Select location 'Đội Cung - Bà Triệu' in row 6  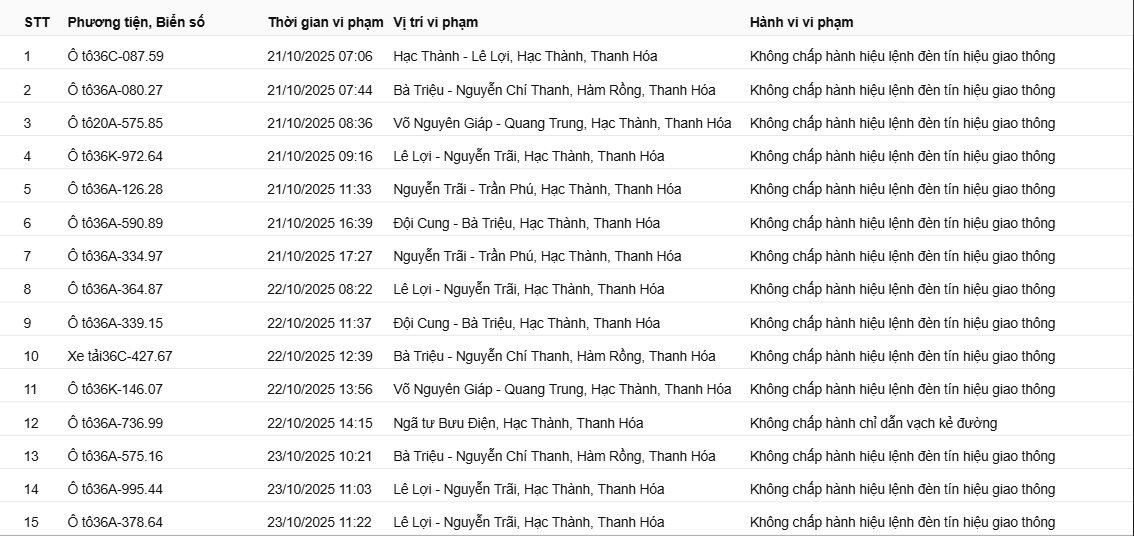click(x=526, y=223)
